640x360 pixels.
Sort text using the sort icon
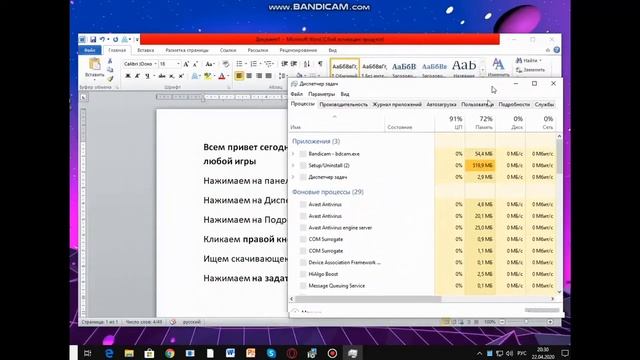pyautogui.click(x=307, y=64)
